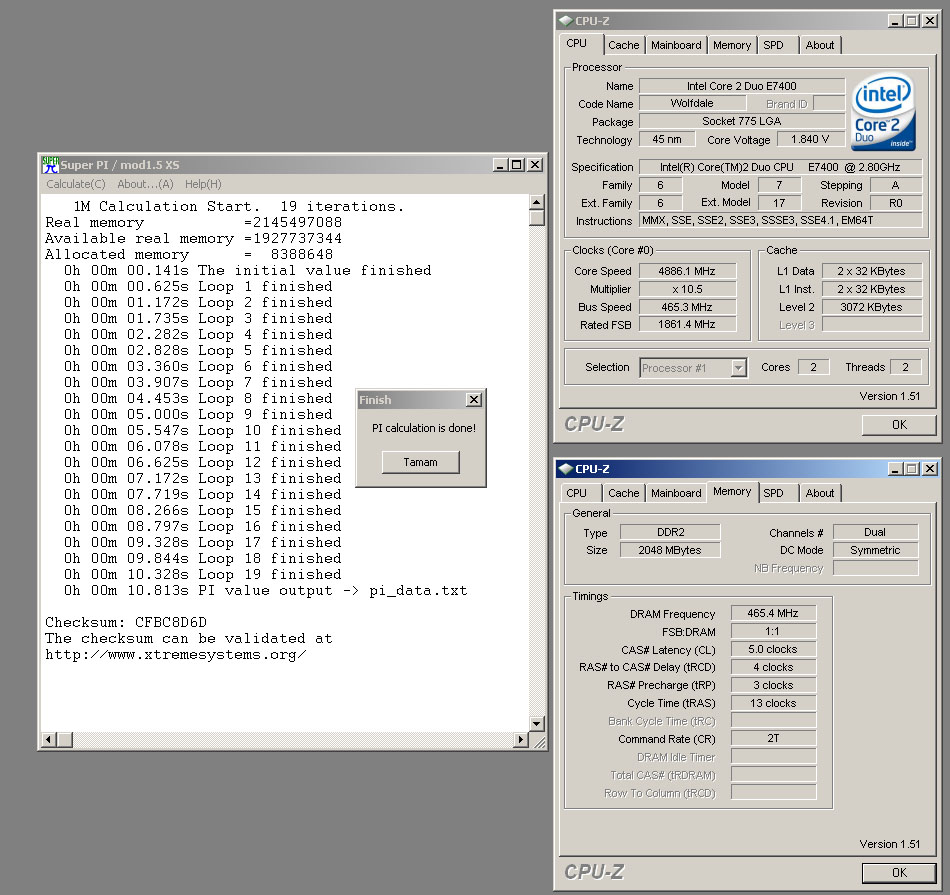Close the lower CPU-Z window
Viewport: 950px width, 895px height.
click(930, 468)
